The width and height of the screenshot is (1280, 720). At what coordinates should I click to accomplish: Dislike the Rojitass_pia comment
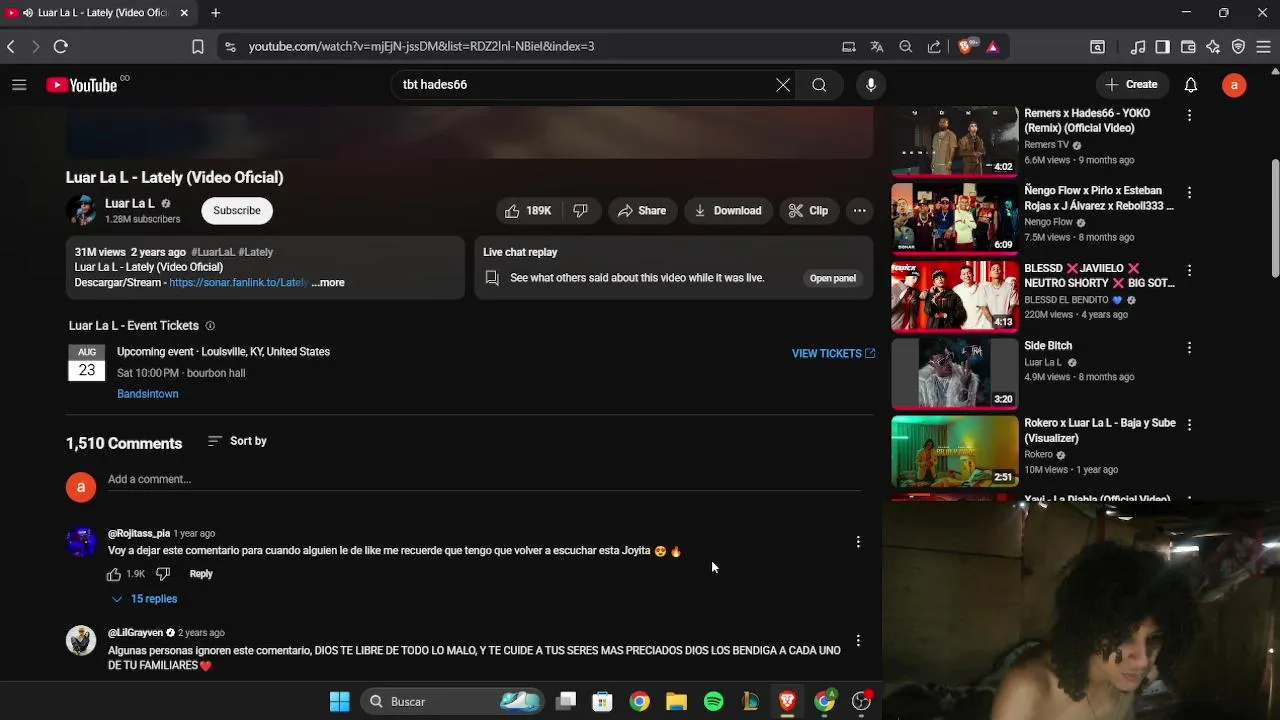(163, 574)
